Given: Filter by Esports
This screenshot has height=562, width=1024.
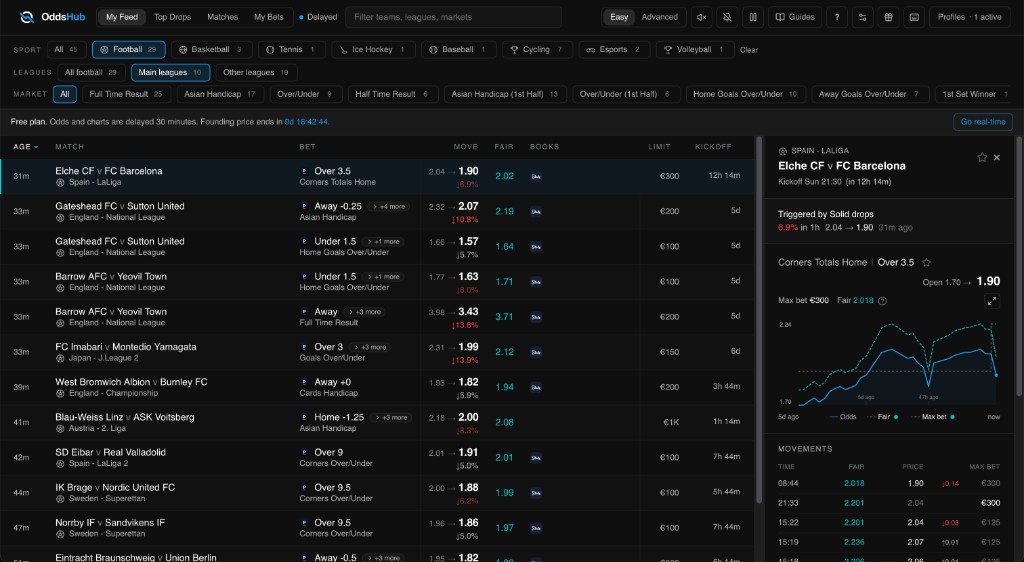Looking at the screenshot, I should point(613,50).
